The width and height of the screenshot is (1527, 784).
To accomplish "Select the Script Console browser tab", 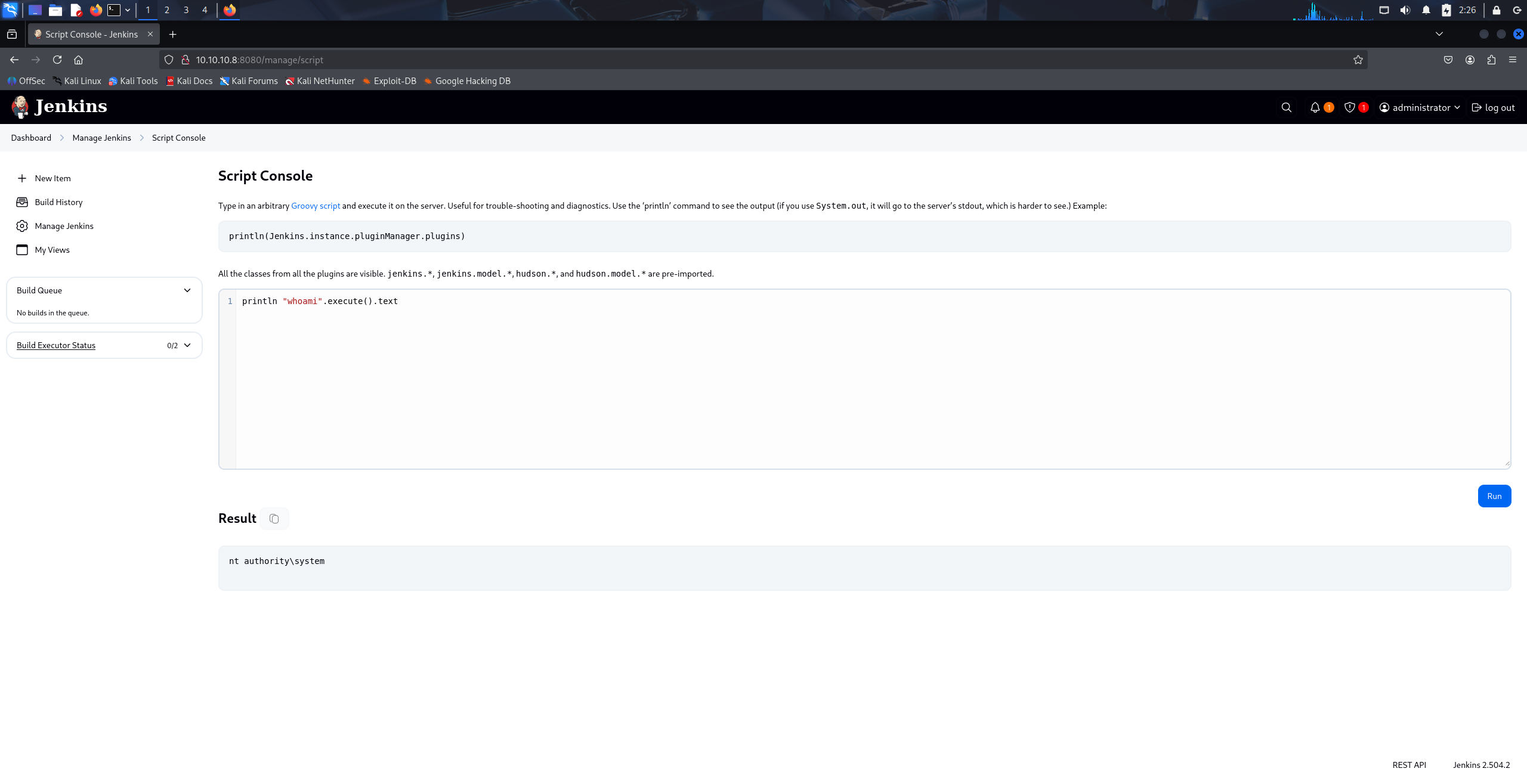I will pyautogui.click(x=91, y=35).
